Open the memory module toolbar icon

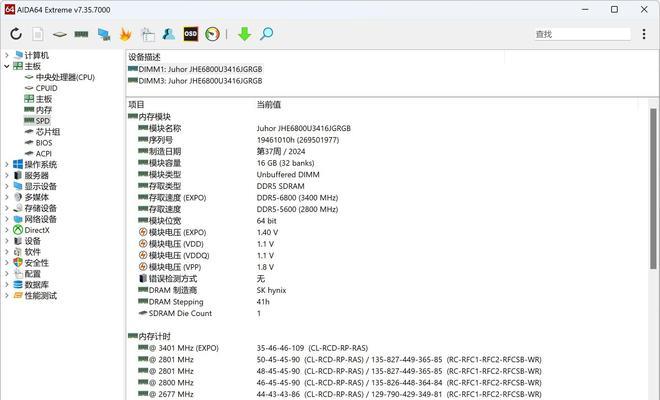(x=81, y=34)
